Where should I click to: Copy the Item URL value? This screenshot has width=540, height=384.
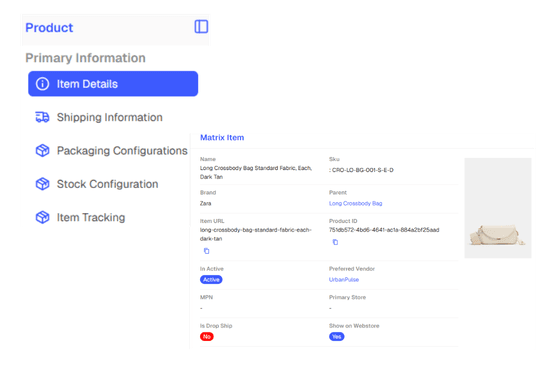click(x=206, y=251)
